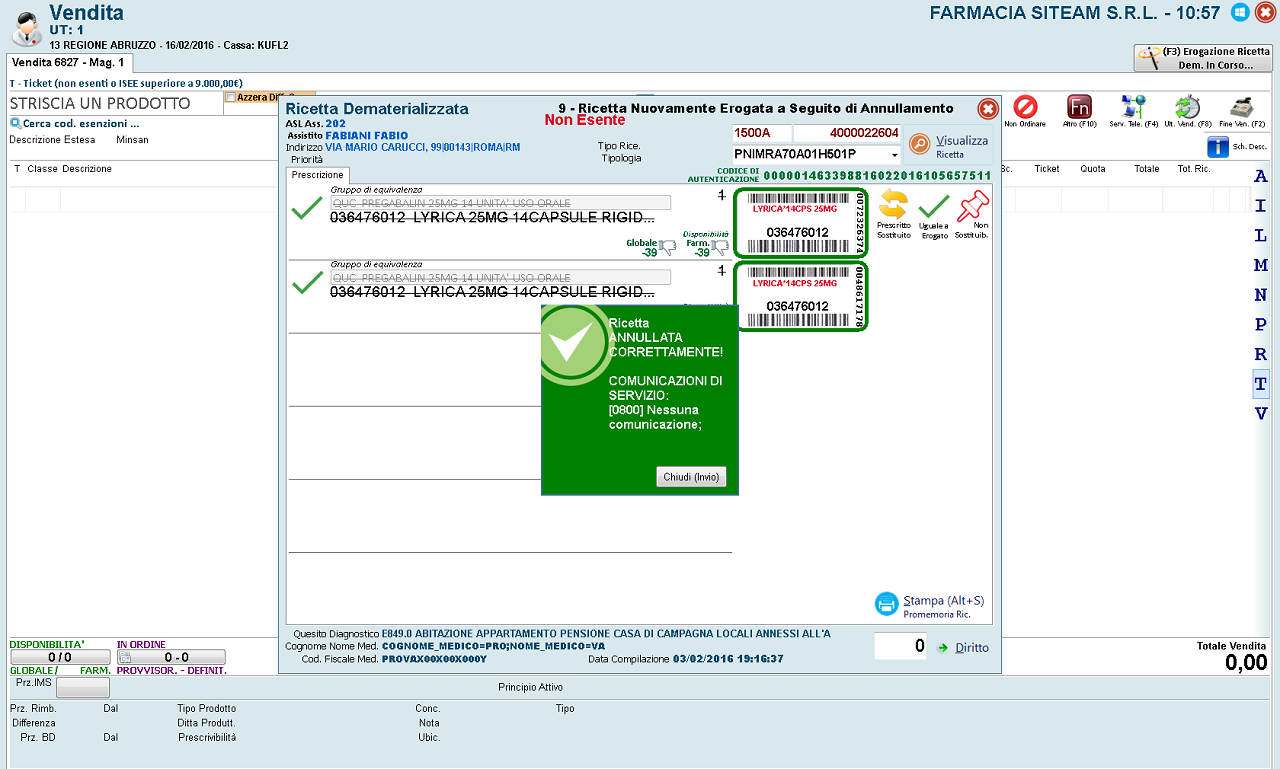Click the Diritto quantity input field
Image resolution: width=1280 pixels, height=769 pixels.
tap(901, 647)
